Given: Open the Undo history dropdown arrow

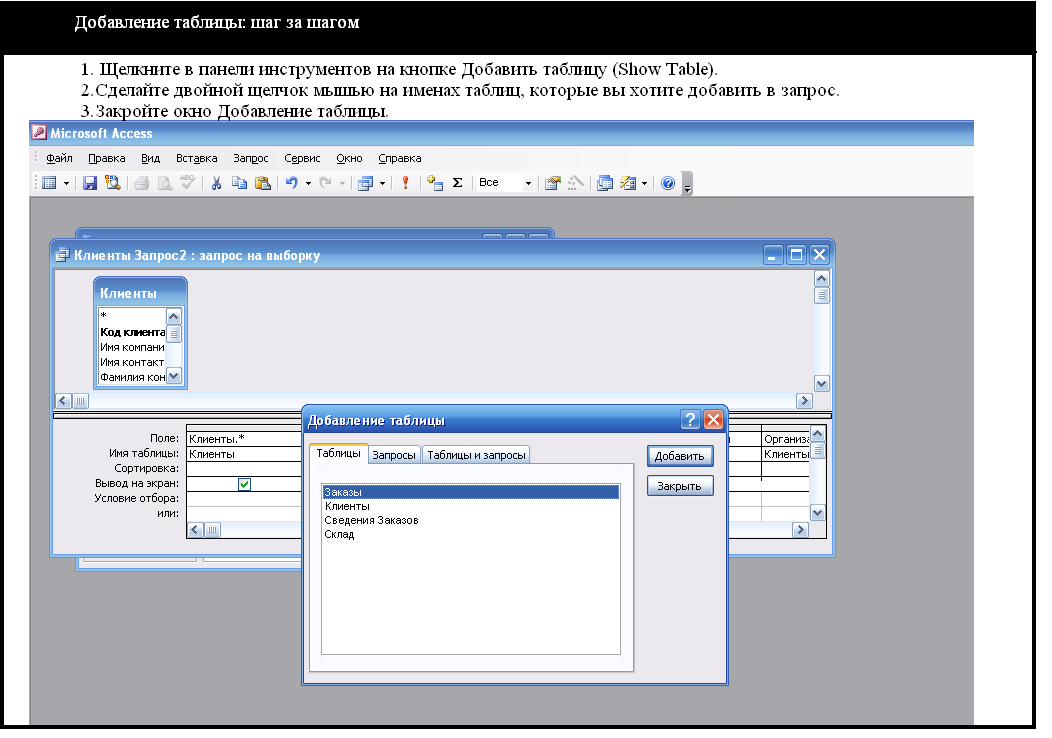Looking at the screenshot, I should 309,183.
